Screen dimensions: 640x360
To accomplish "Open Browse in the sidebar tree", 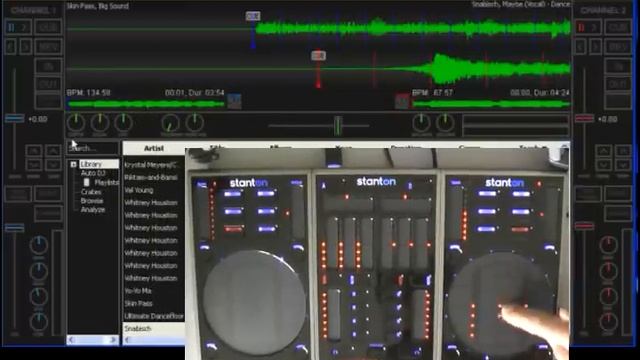I will click(92, 200).
